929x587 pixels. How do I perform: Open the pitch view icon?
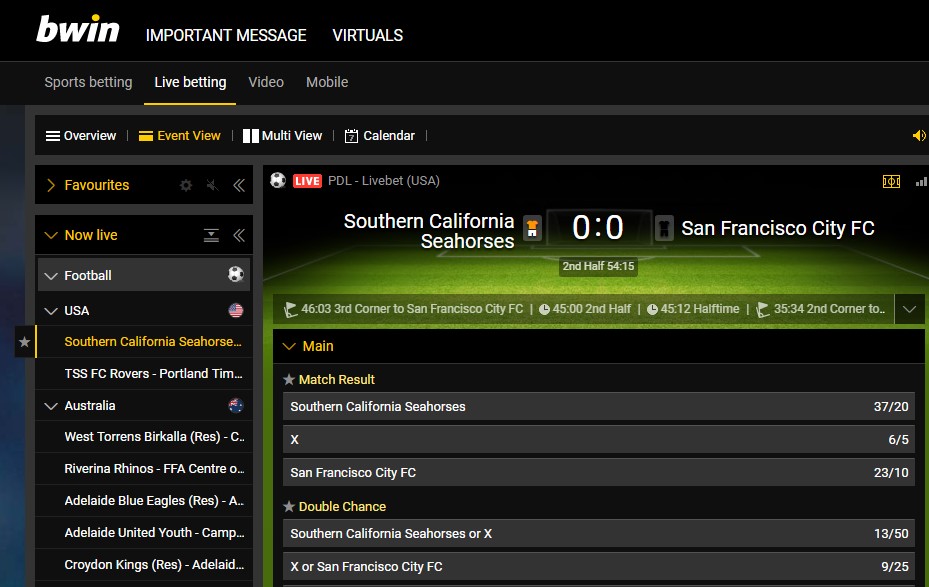(x=891, y=181)
